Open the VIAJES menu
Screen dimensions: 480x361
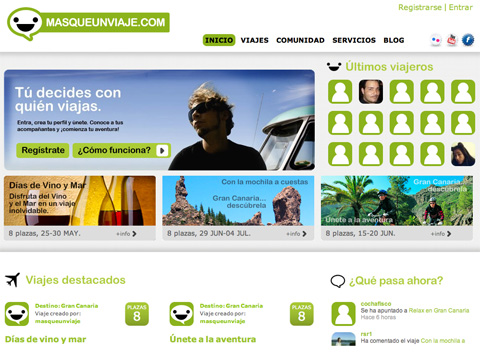point(255,40)
